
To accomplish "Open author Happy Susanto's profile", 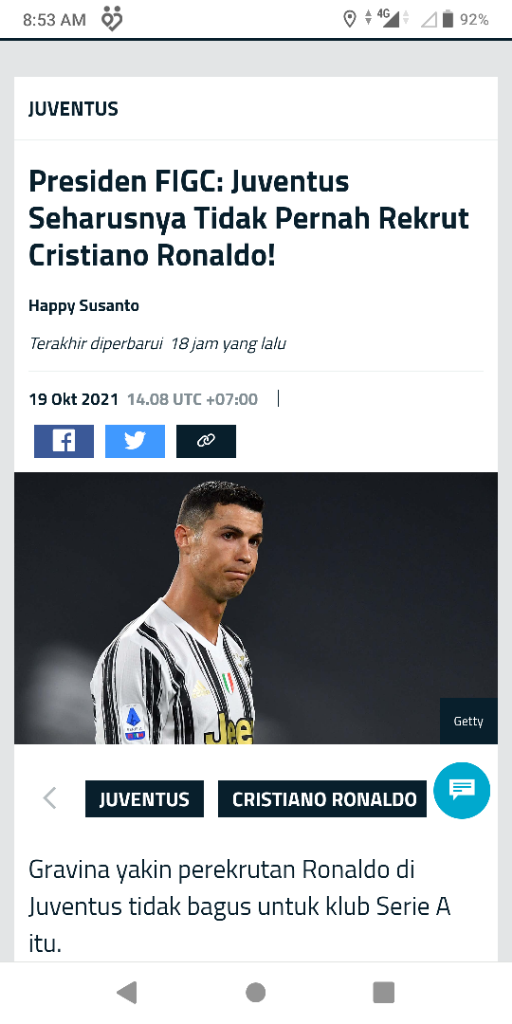I will pos(84,306).
